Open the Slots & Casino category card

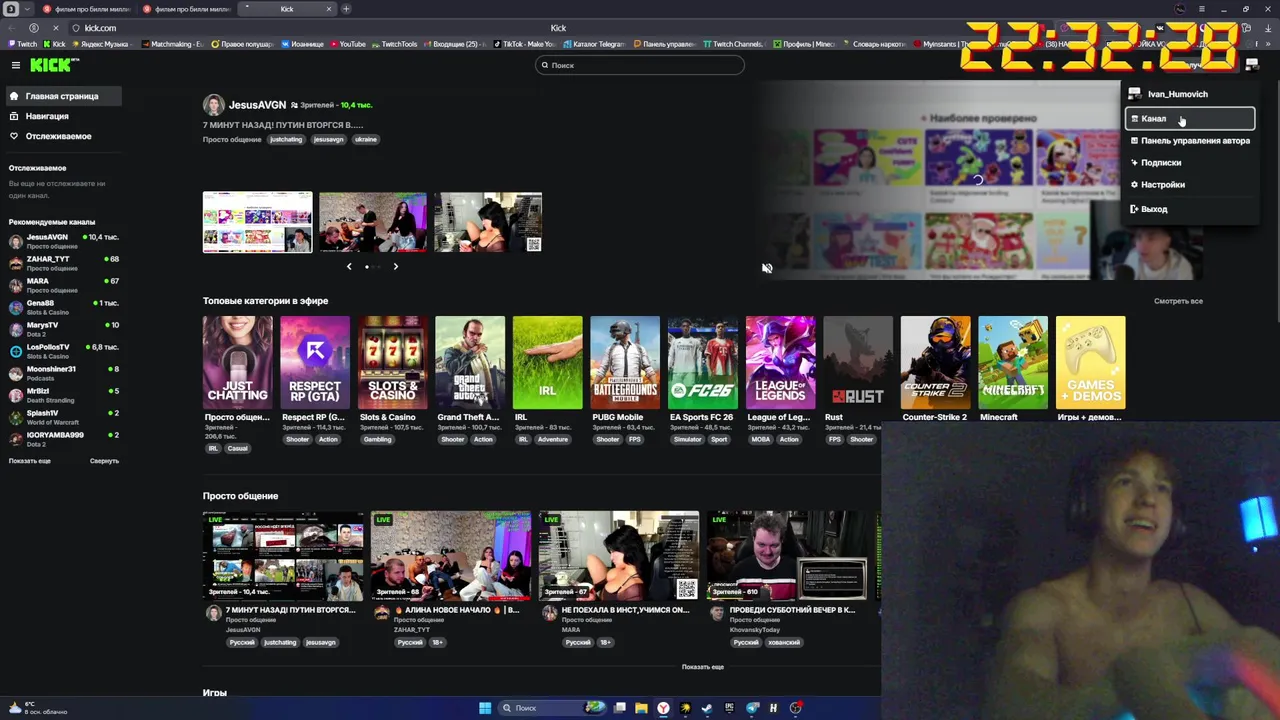tap(393, 363)
